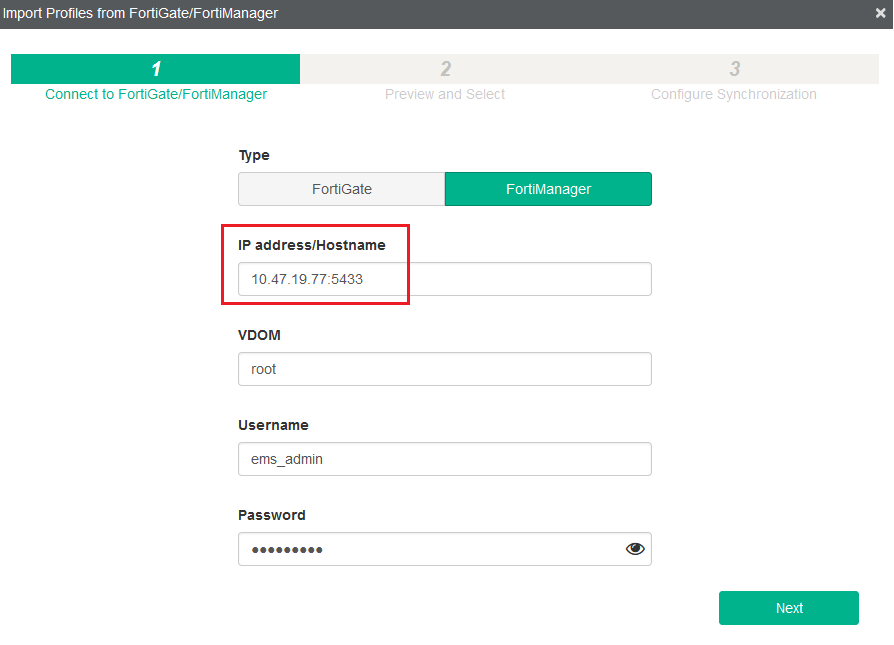
Task: Select FortiGate as the type
Action: (341, 189)
